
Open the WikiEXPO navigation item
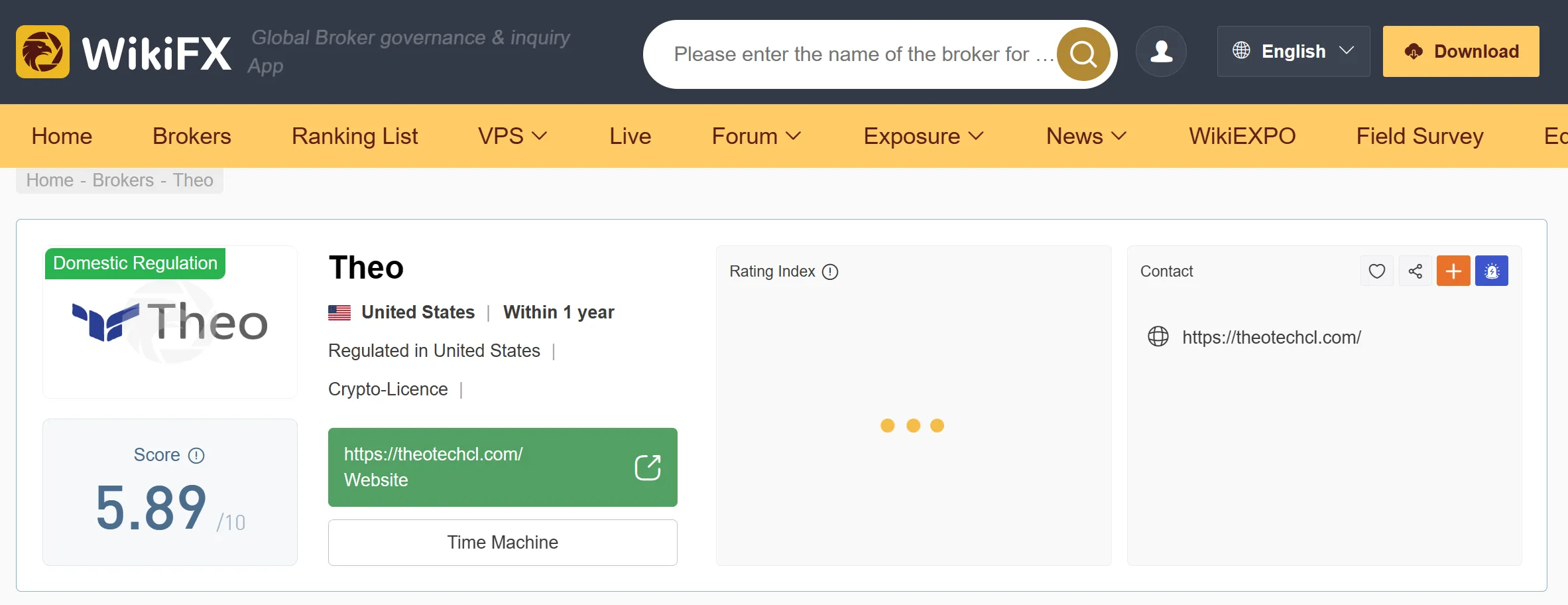1242,136
